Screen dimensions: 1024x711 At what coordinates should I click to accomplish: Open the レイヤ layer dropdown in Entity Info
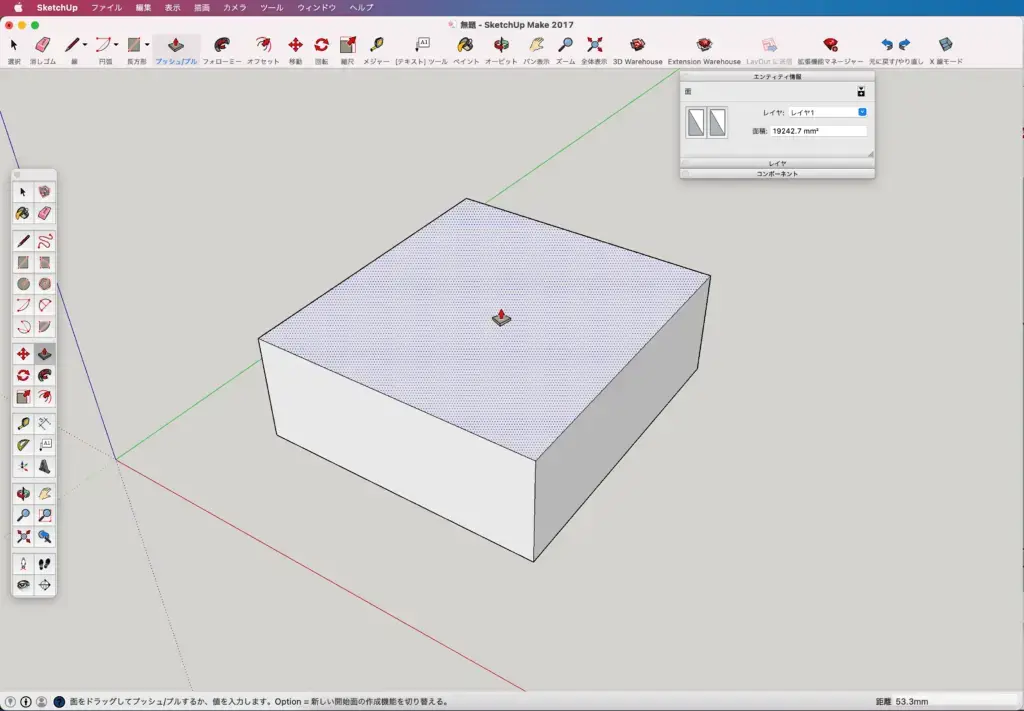(x=827, y=112)
